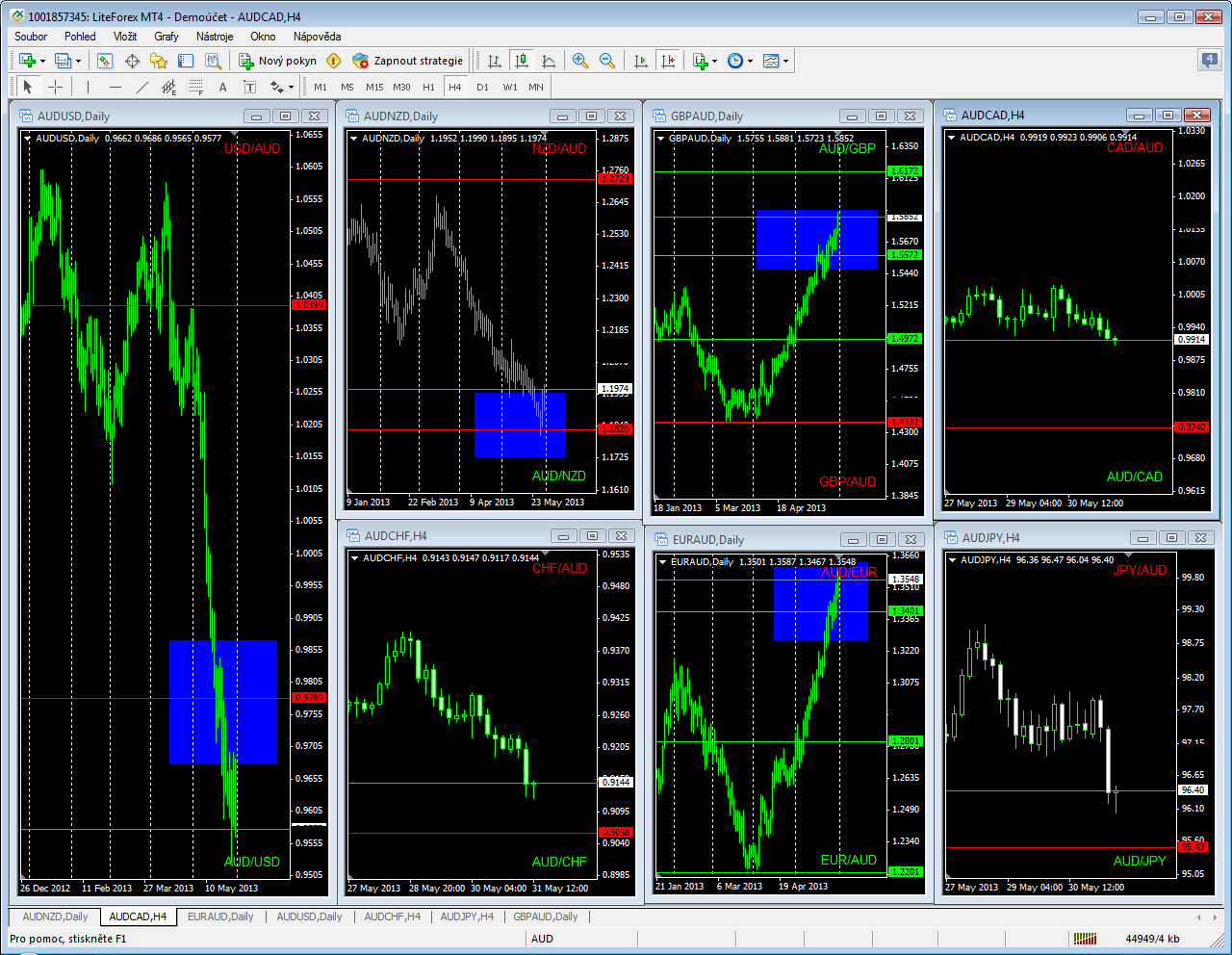Click the notifications chat bubble icon
The image size is (1232, 955).
point(1210,60)
